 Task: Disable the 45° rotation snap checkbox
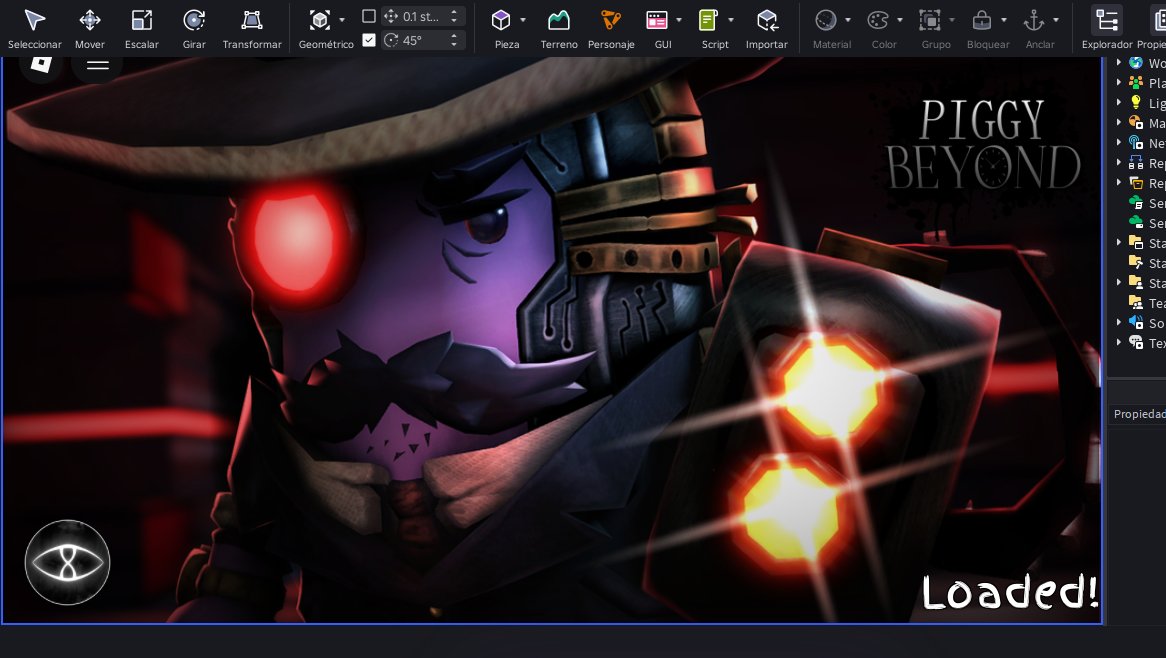point(369,40)
